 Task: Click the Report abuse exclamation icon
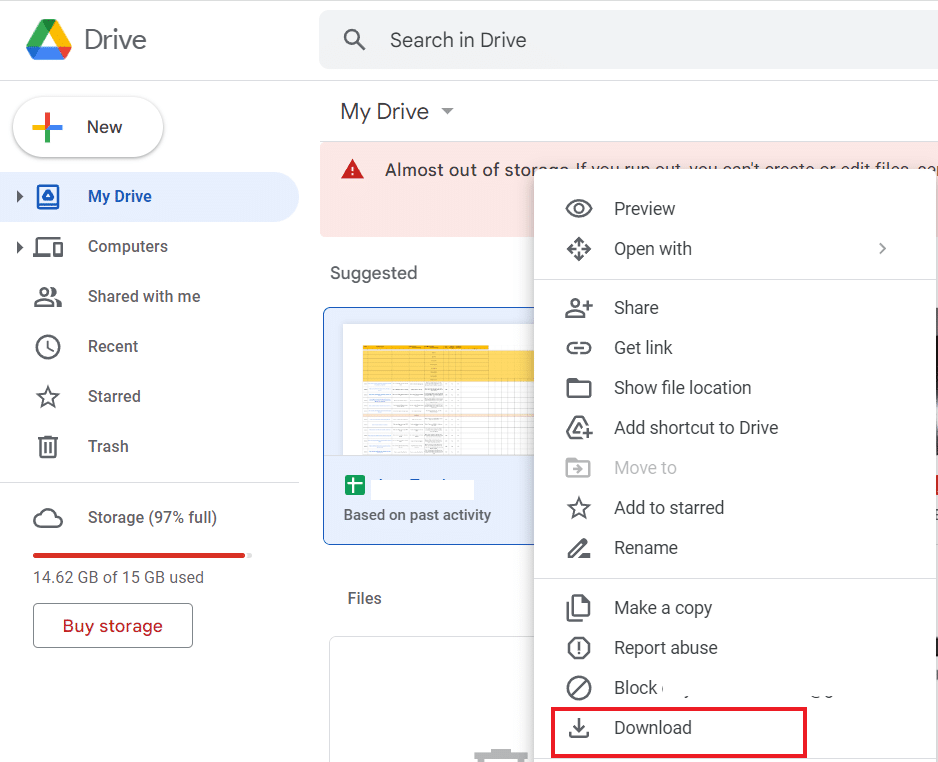click(x=578, y=648)
